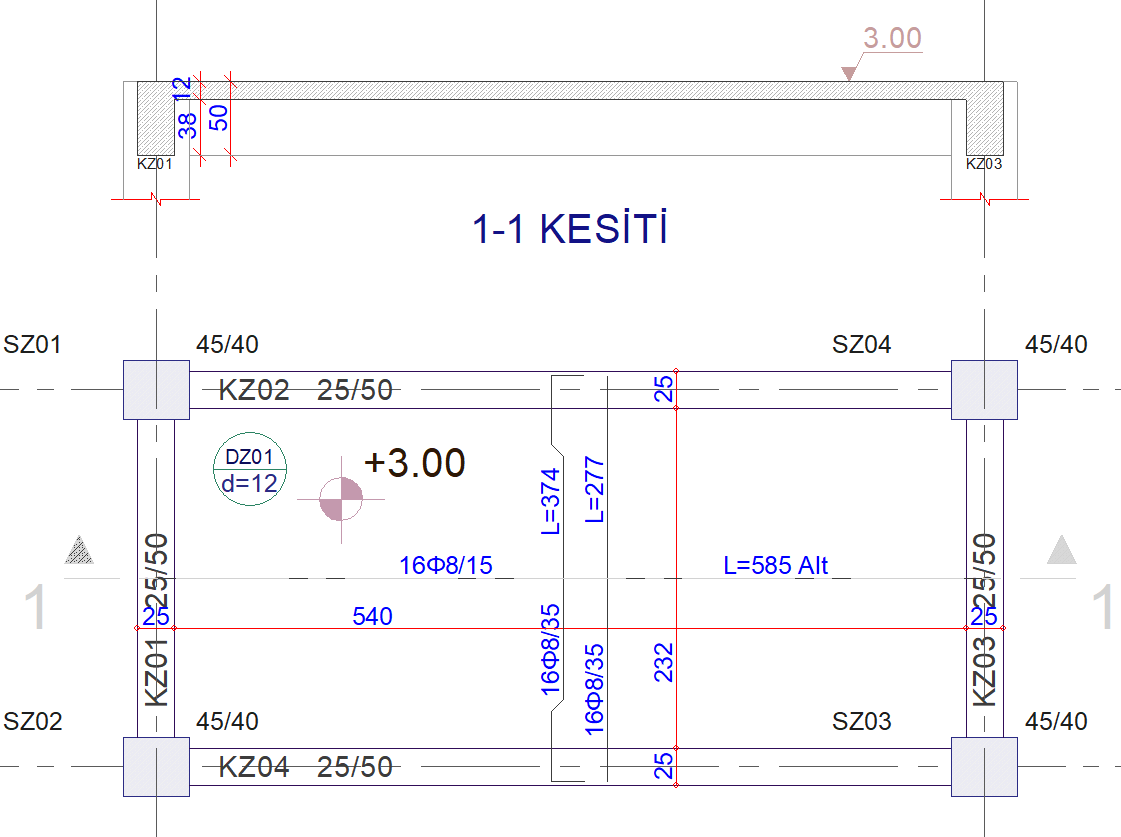Select the +3.00 elevation text in plan
The image size is (1121, 837).
[x=414, y=463]
